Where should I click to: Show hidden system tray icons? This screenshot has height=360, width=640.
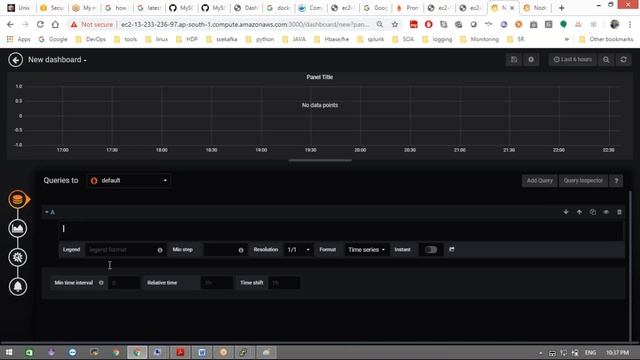(x=540, y=353)
